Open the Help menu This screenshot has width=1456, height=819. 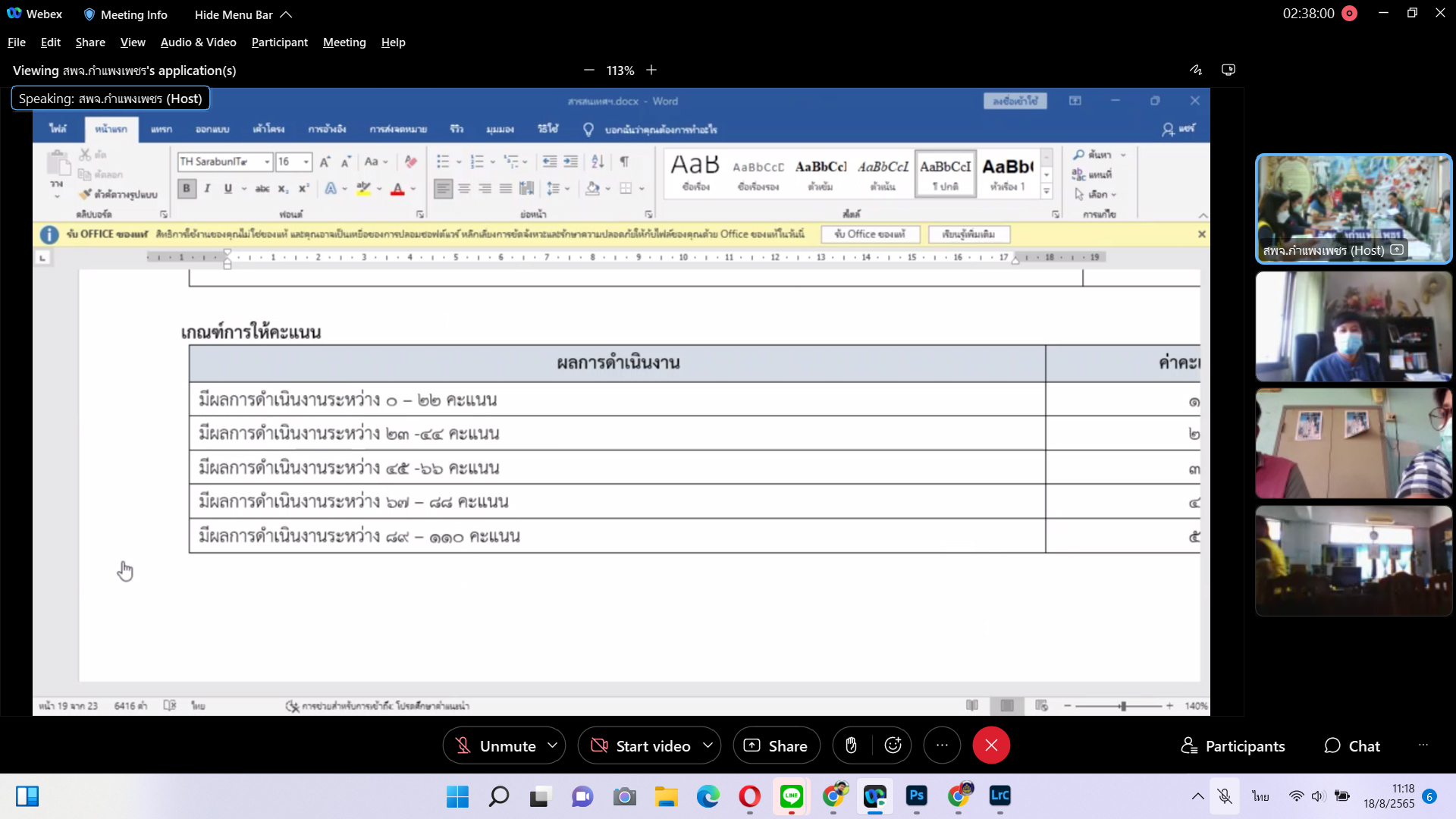[393, 42]
